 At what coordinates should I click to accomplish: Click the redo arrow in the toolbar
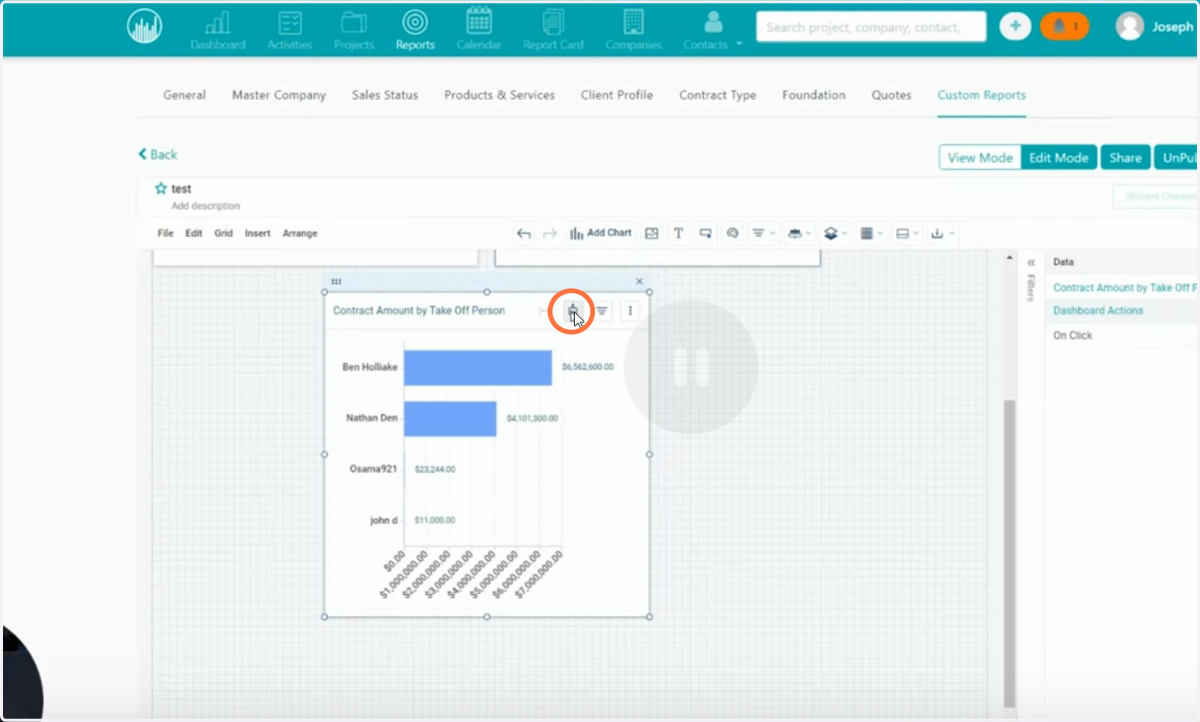click(x=549, y=233)
